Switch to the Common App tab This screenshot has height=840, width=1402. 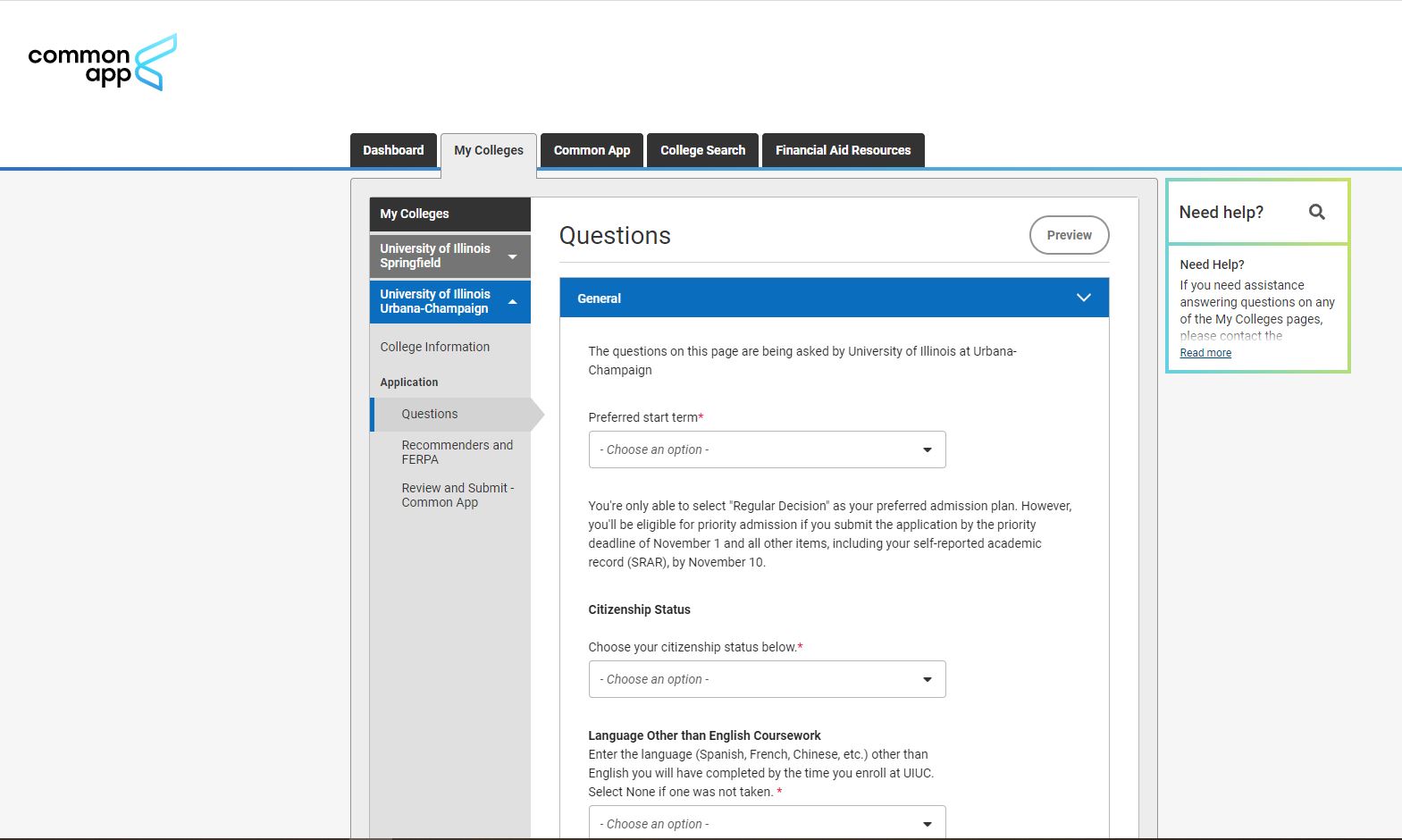(x=592, y=150)
